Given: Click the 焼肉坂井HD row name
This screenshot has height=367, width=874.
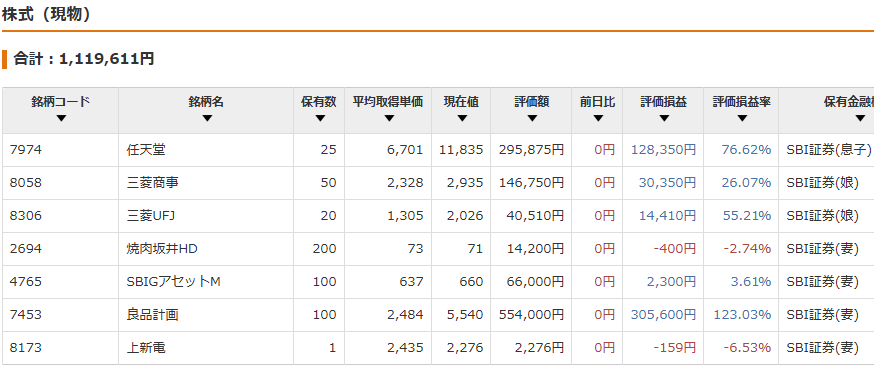Looking at the screenshot, I should [x=162, y=248].
